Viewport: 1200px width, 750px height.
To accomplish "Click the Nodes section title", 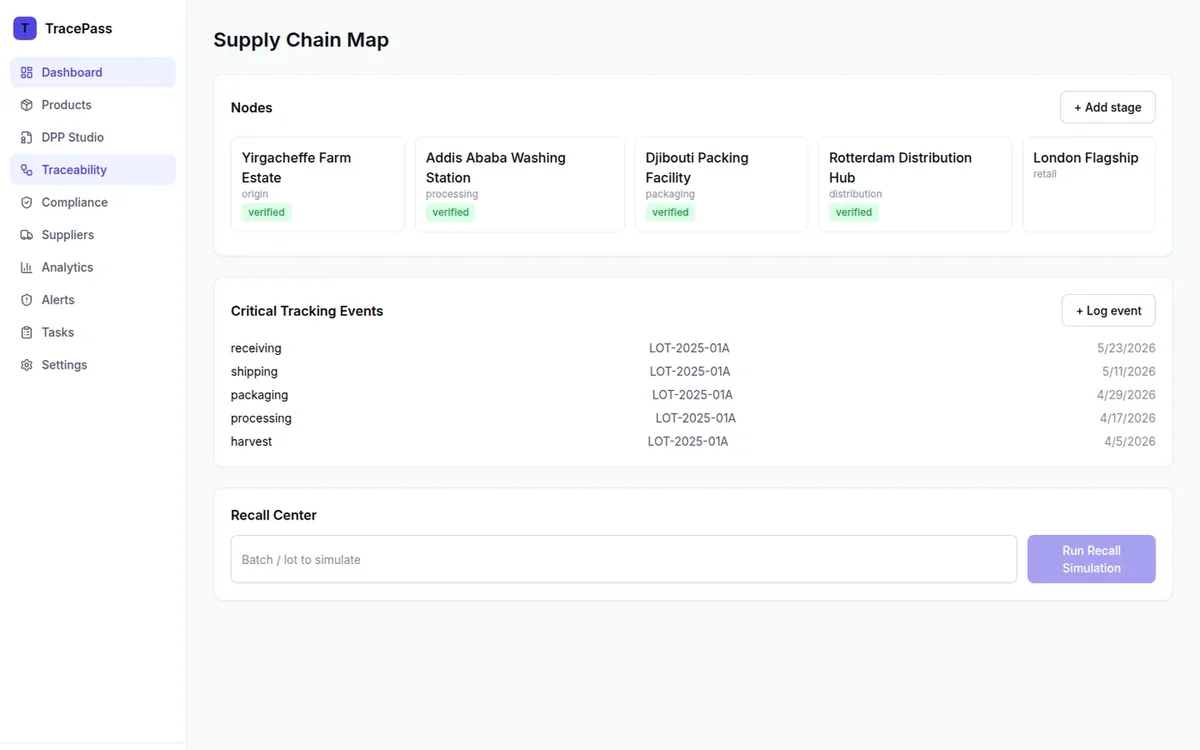I will 252,108.
